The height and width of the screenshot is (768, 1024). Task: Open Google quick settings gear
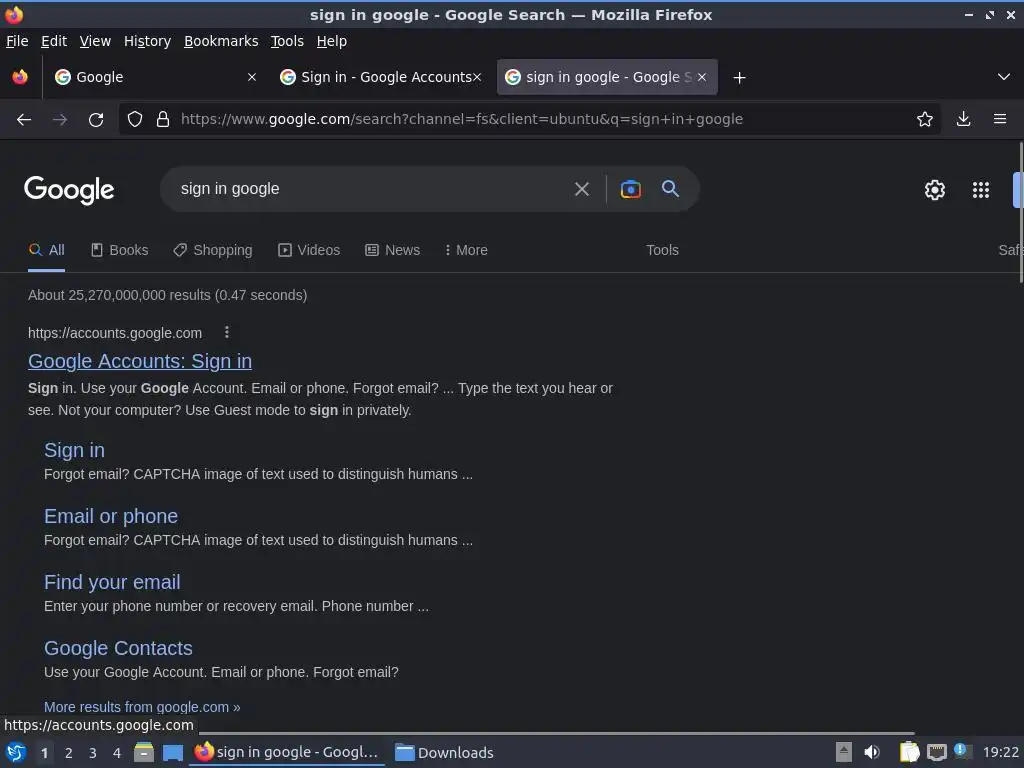(935, 190)
